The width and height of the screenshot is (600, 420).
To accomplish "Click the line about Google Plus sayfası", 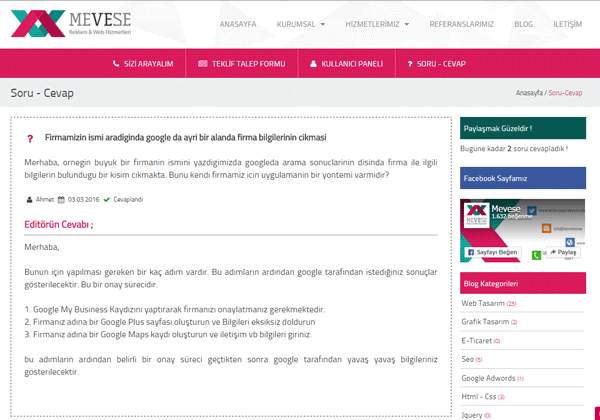I will [x=170, y=322].
